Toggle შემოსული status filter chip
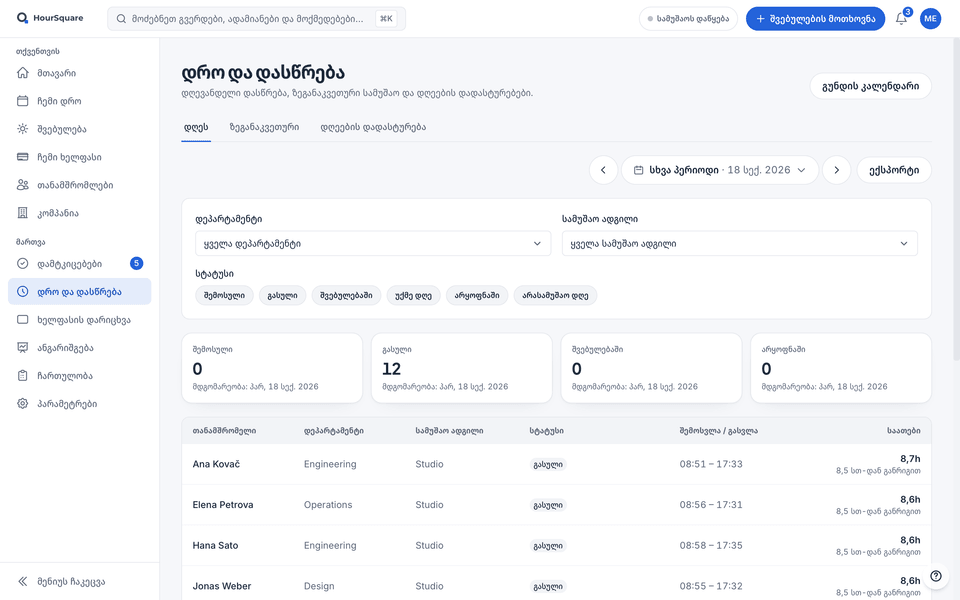Image resolution: width=960 pixels, height=600 pixels. (225, 295)
